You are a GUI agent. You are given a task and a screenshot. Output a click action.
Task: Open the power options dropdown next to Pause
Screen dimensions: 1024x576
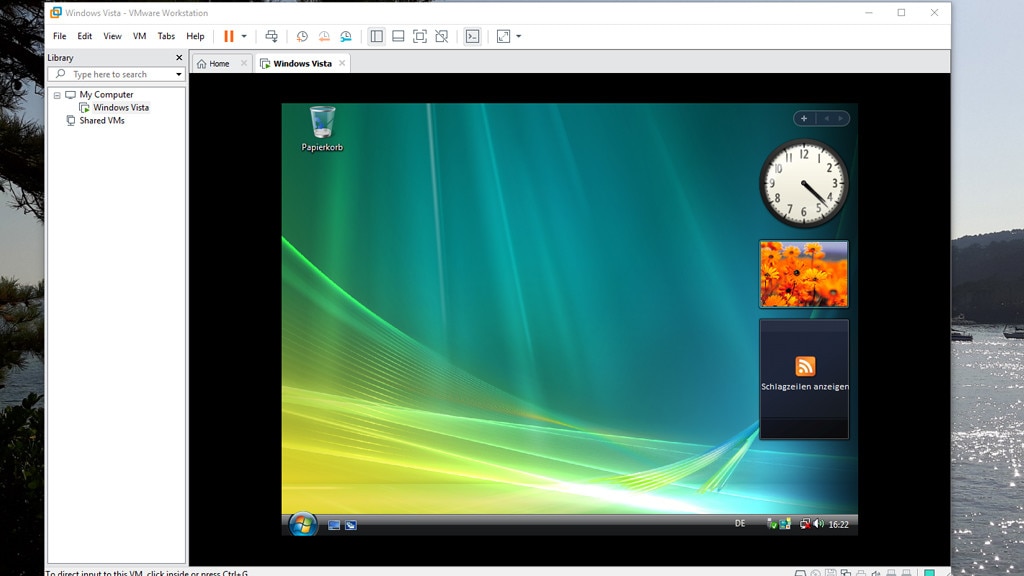coord(244,37)
